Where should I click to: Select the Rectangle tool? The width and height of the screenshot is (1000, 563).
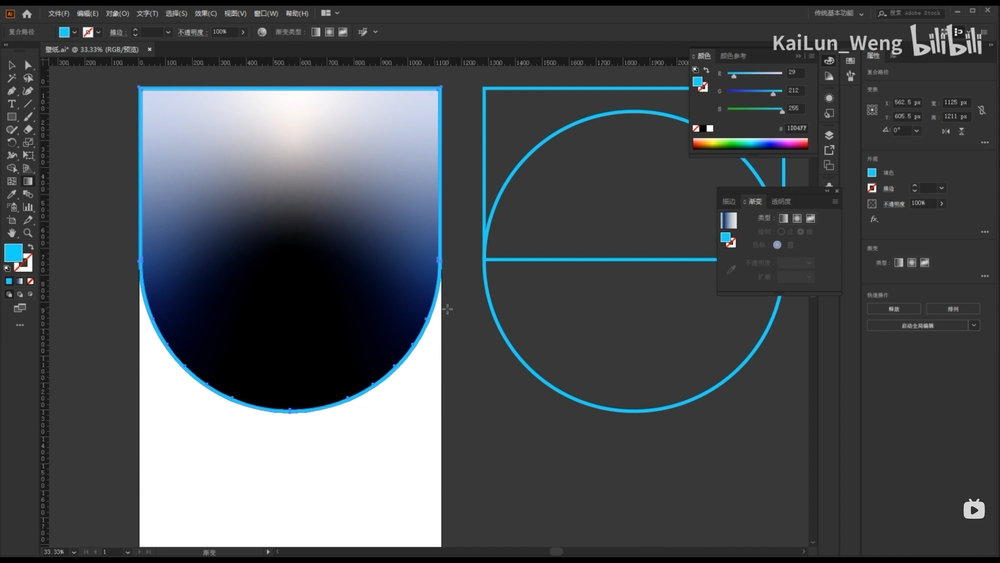[11, 117]
